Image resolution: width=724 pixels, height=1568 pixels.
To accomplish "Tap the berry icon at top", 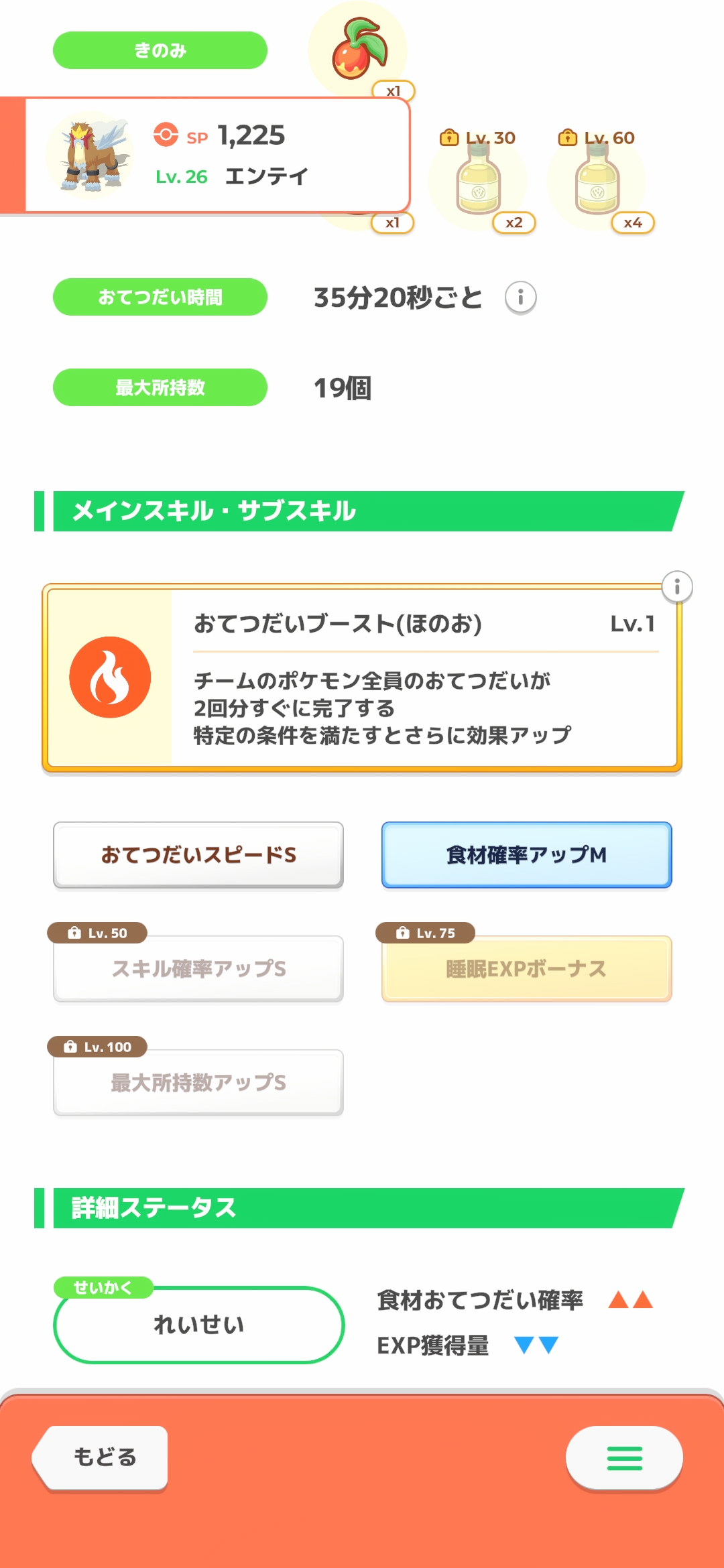I will [359, 50].
